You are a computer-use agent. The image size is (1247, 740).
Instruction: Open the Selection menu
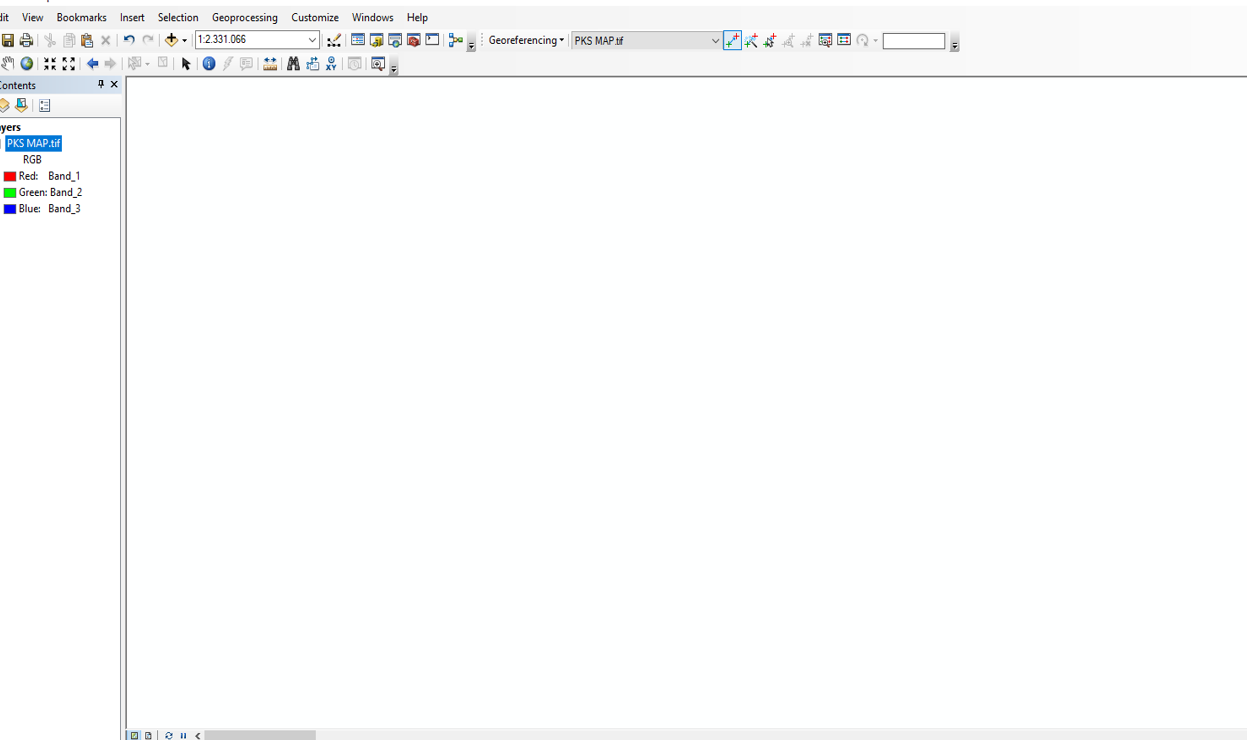point(178,17)
